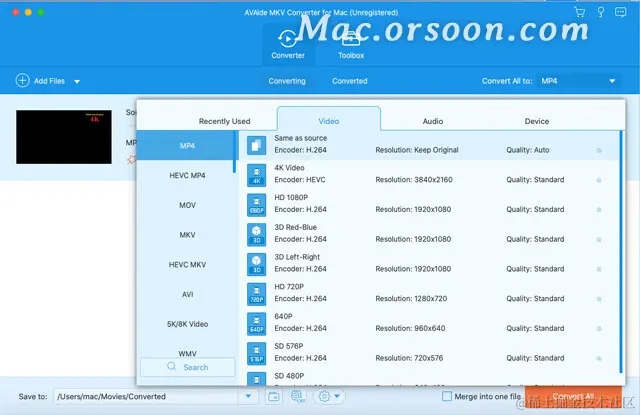Click the preset list scrollbar

click(621, 251)
